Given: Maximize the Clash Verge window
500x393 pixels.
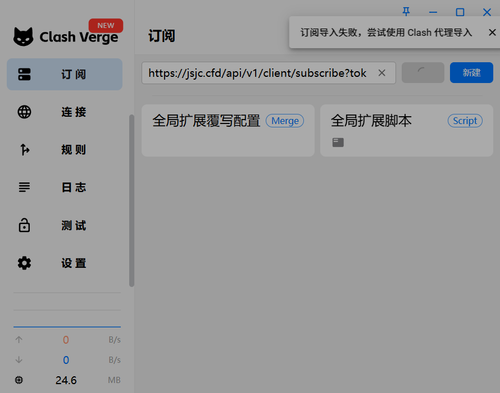Looking at the screenshot, I should coord(460,12).
